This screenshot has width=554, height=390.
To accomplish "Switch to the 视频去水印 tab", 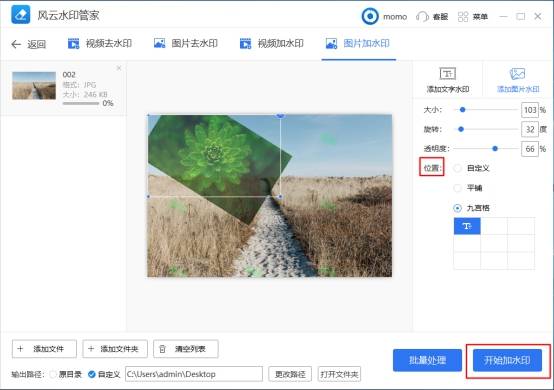I will click(100, 43).
